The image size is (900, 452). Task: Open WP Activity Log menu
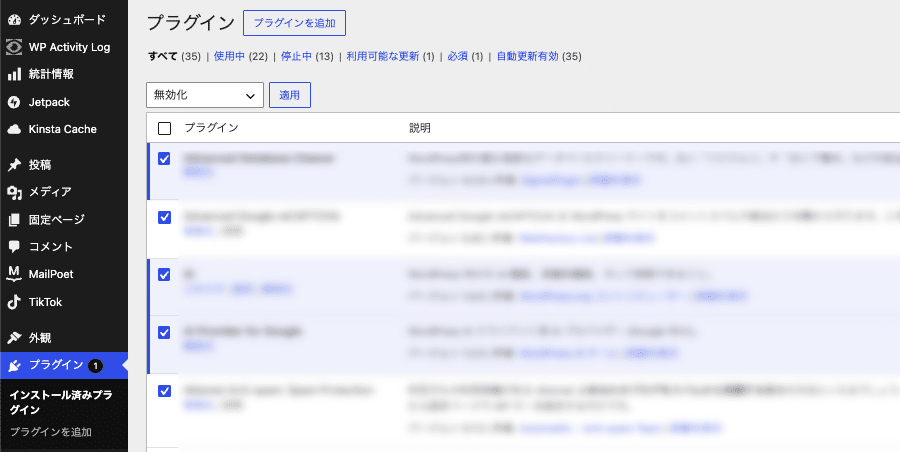pyautogui.click(x=69, y=47)
